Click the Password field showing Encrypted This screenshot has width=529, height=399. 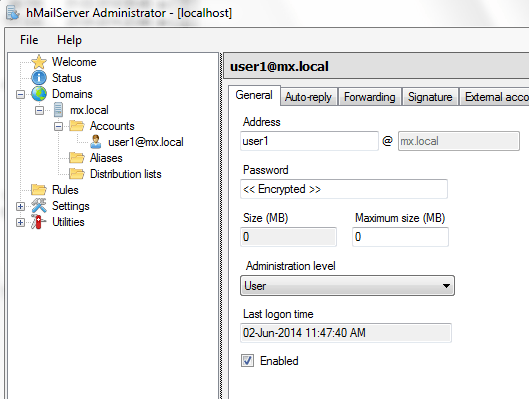pyautogui.click(x=344, y=189)
